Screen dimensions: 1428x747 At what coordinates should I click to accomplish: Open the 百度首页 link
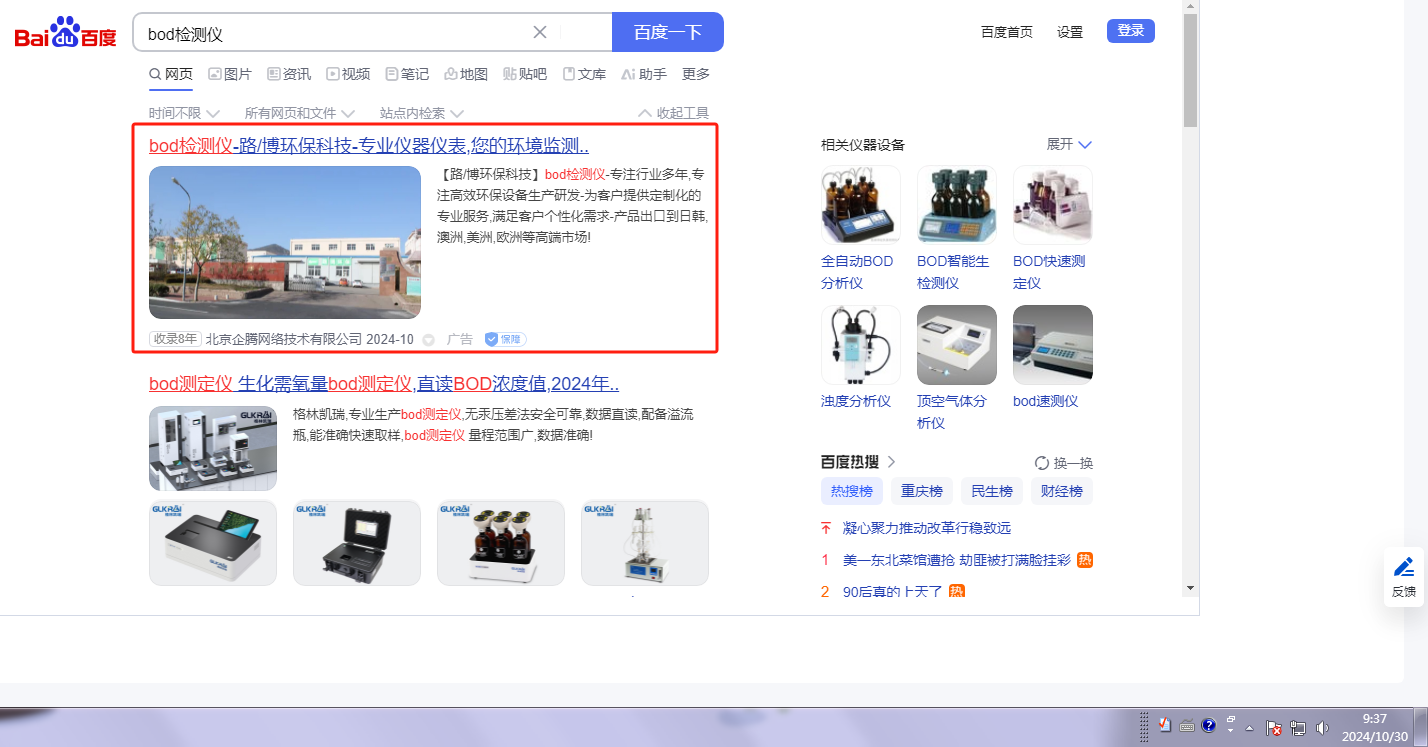coord(1007,32)
